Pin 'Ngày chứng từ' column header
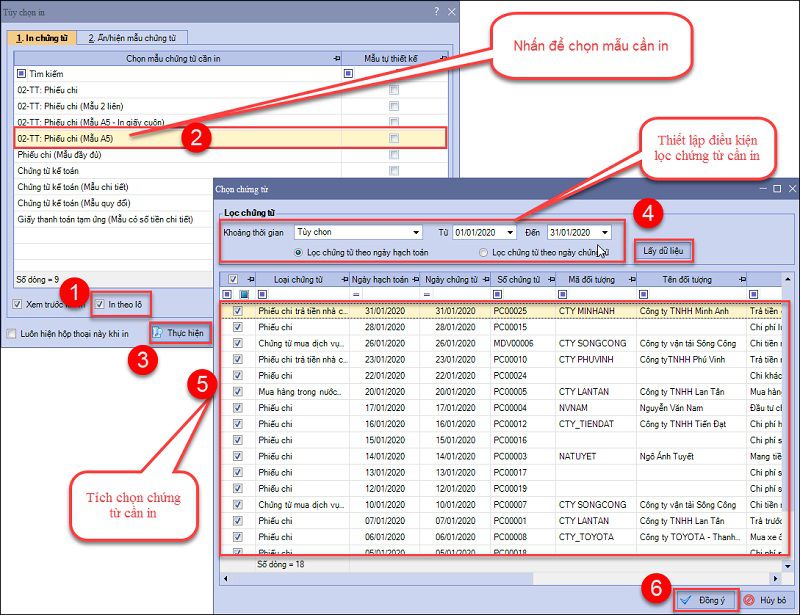This screenshot has height=615, width=800. pyautogui.click(x=486, y=280)
